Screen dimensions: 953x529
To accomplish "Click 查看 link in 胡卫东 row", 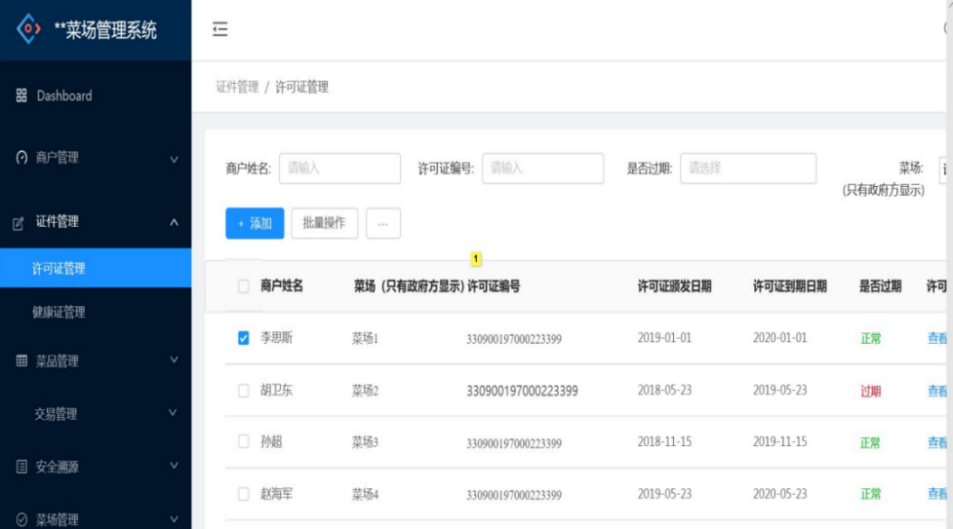I will (937, 391).
